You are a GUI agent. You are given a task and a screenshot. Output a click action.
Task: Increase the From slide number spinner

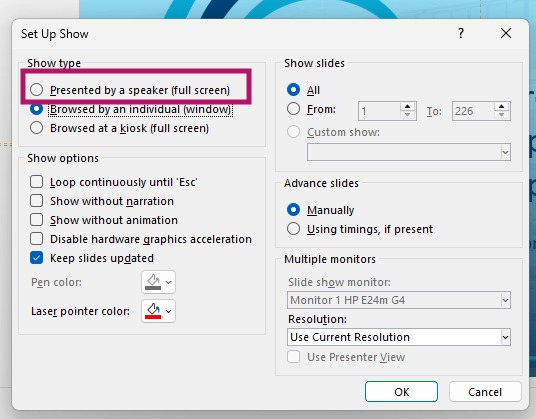[407, 107]
